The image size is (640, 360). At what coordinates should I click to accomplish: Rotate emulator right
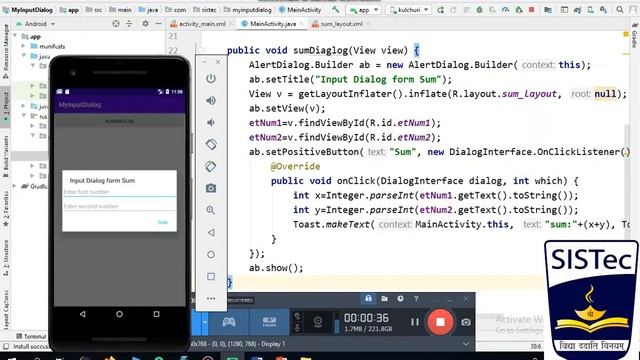coord(211,167)
